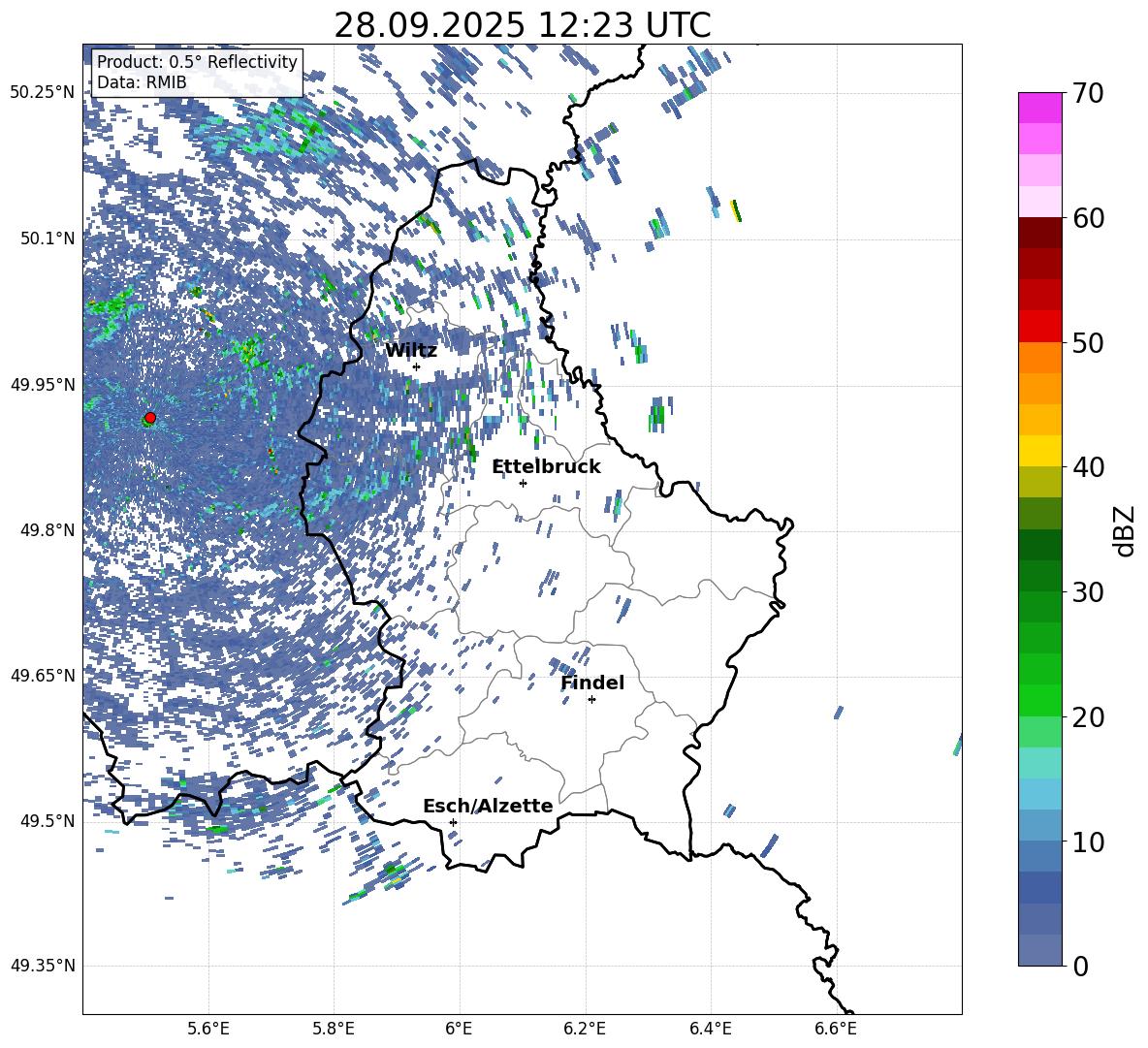Screen dimensions: 1148x1048
Task: Click the magenta top band of the colorbar
Action: tap(1039, 108)
